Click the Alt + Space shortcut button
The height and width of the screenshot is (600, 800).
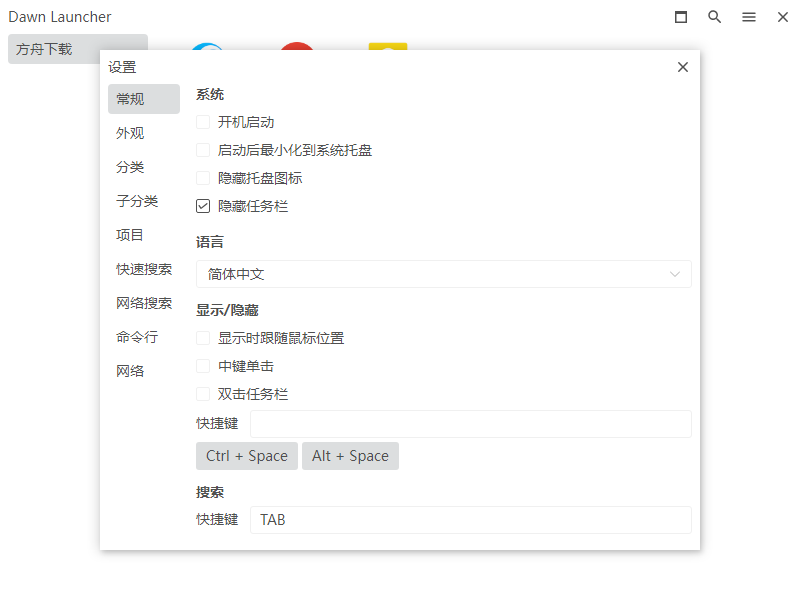pyautogui.click(x=350, y=456)
